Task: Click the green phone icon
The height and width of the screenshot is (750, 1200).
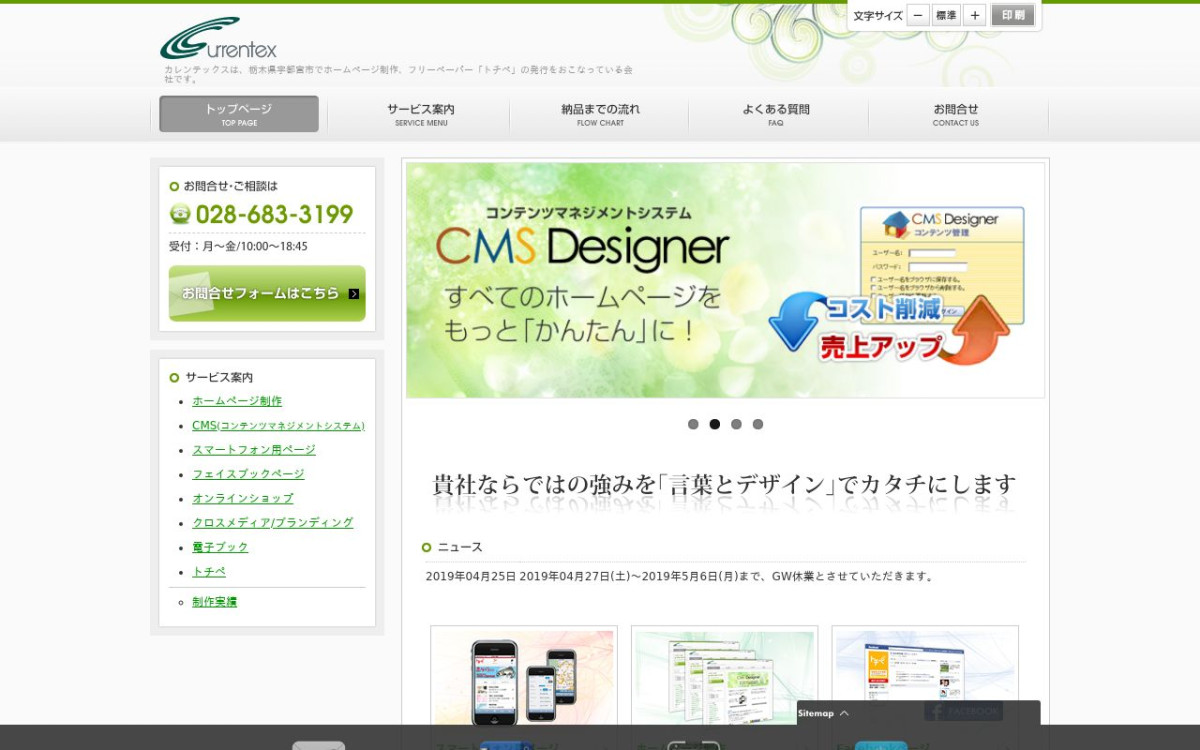Action: 180,214
